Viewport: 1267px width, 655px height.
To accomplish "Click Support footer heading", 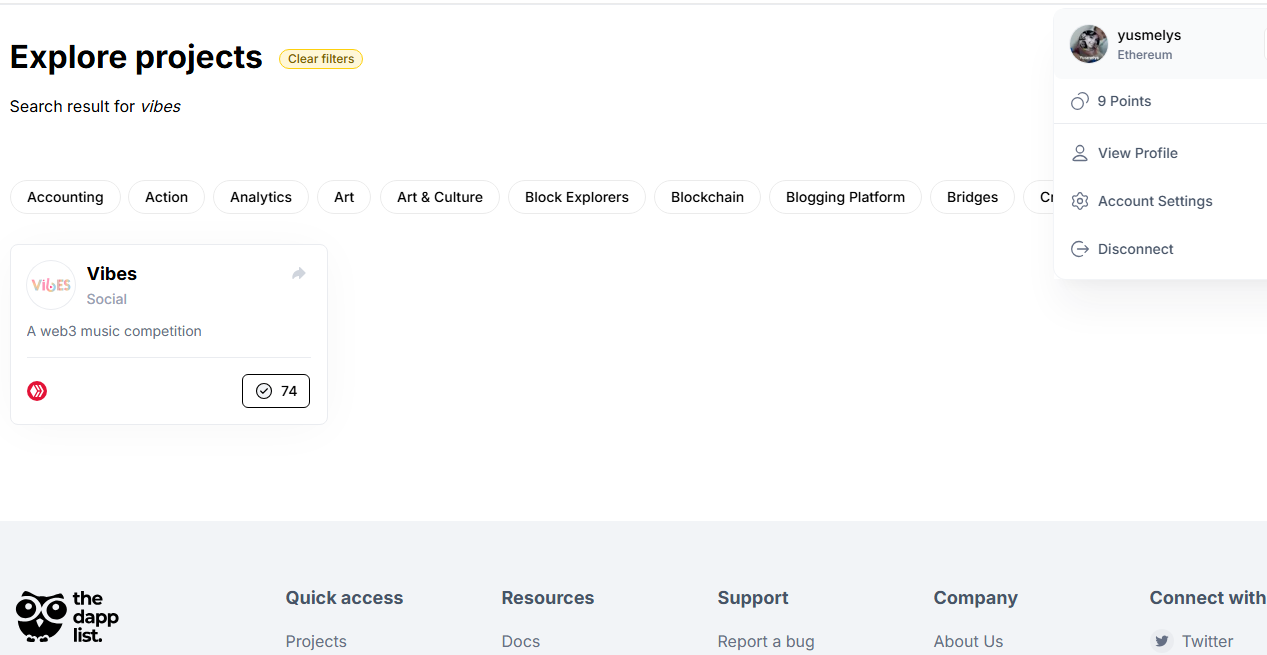I will click(753, 598).
